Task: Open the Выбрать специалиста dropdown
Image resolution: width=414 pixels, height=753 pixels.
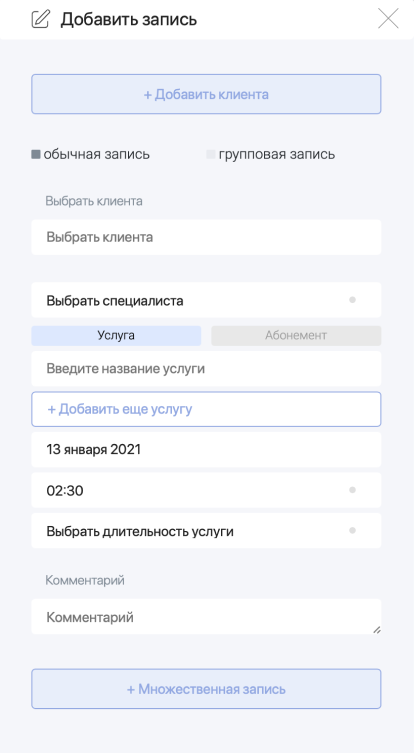Action: [x=206, y=300]
